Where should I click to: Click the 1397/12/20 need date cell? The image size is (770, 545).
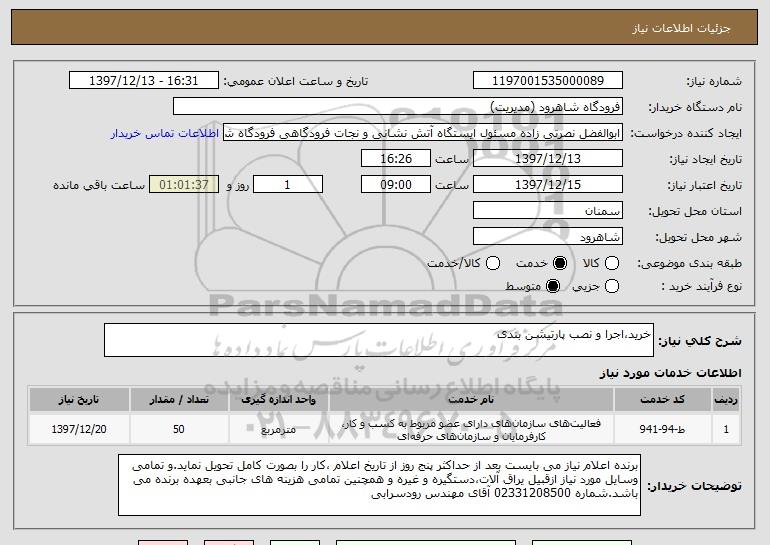pos(79,429)
